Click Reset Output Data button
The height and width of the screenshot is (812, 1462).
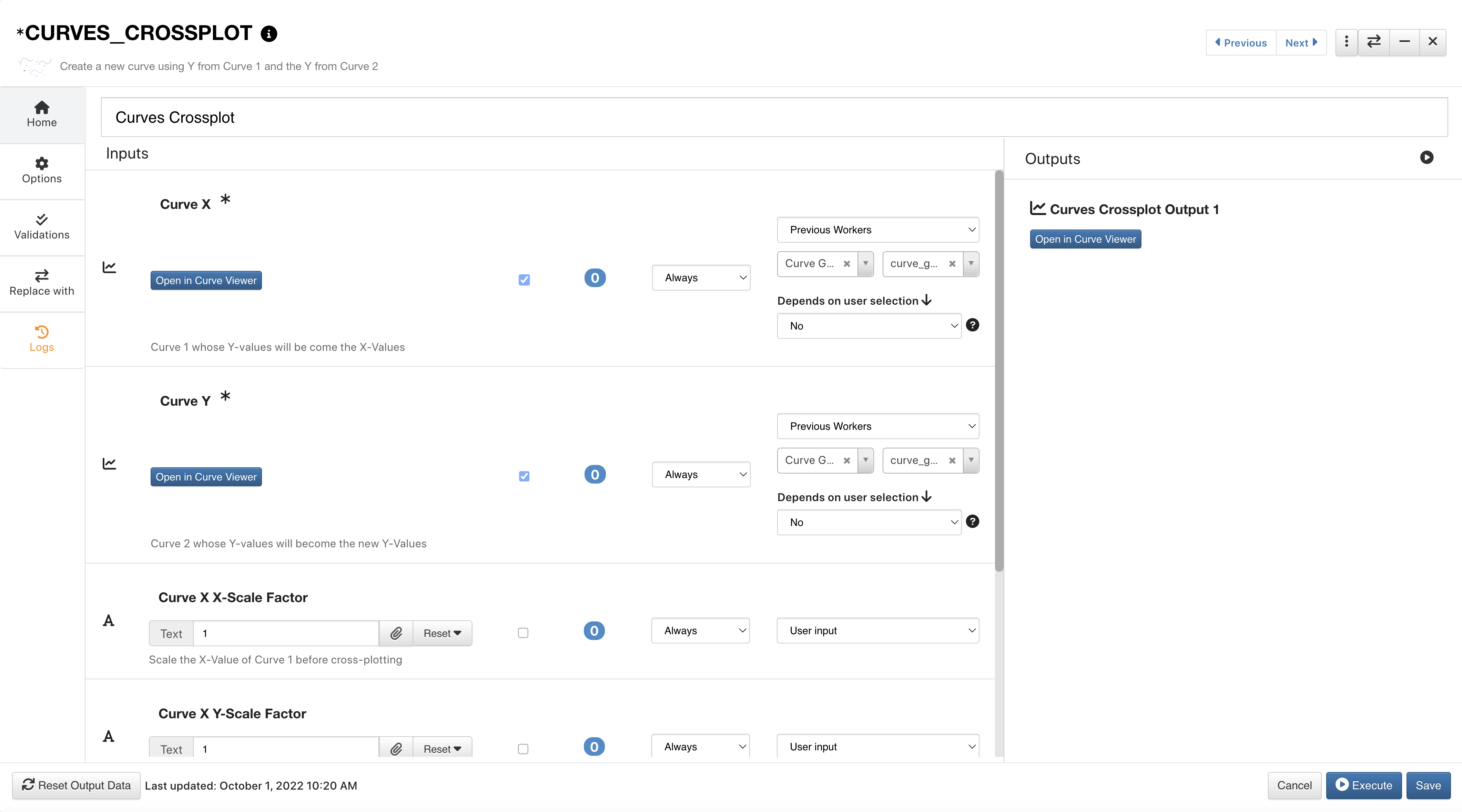pos(76,785)
